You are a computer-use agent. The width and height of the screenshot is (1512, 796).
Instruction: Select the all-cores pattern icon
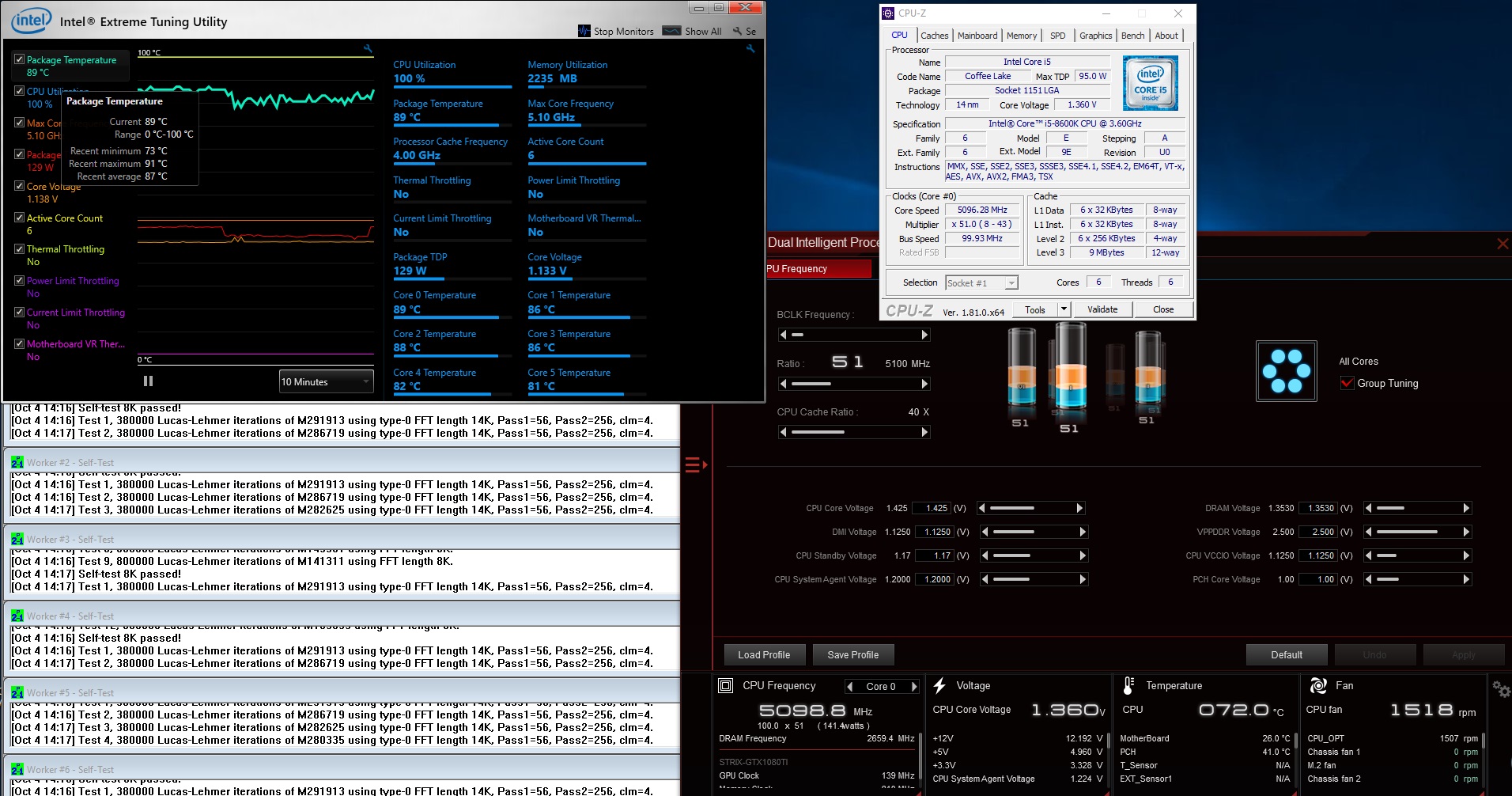1286,371
